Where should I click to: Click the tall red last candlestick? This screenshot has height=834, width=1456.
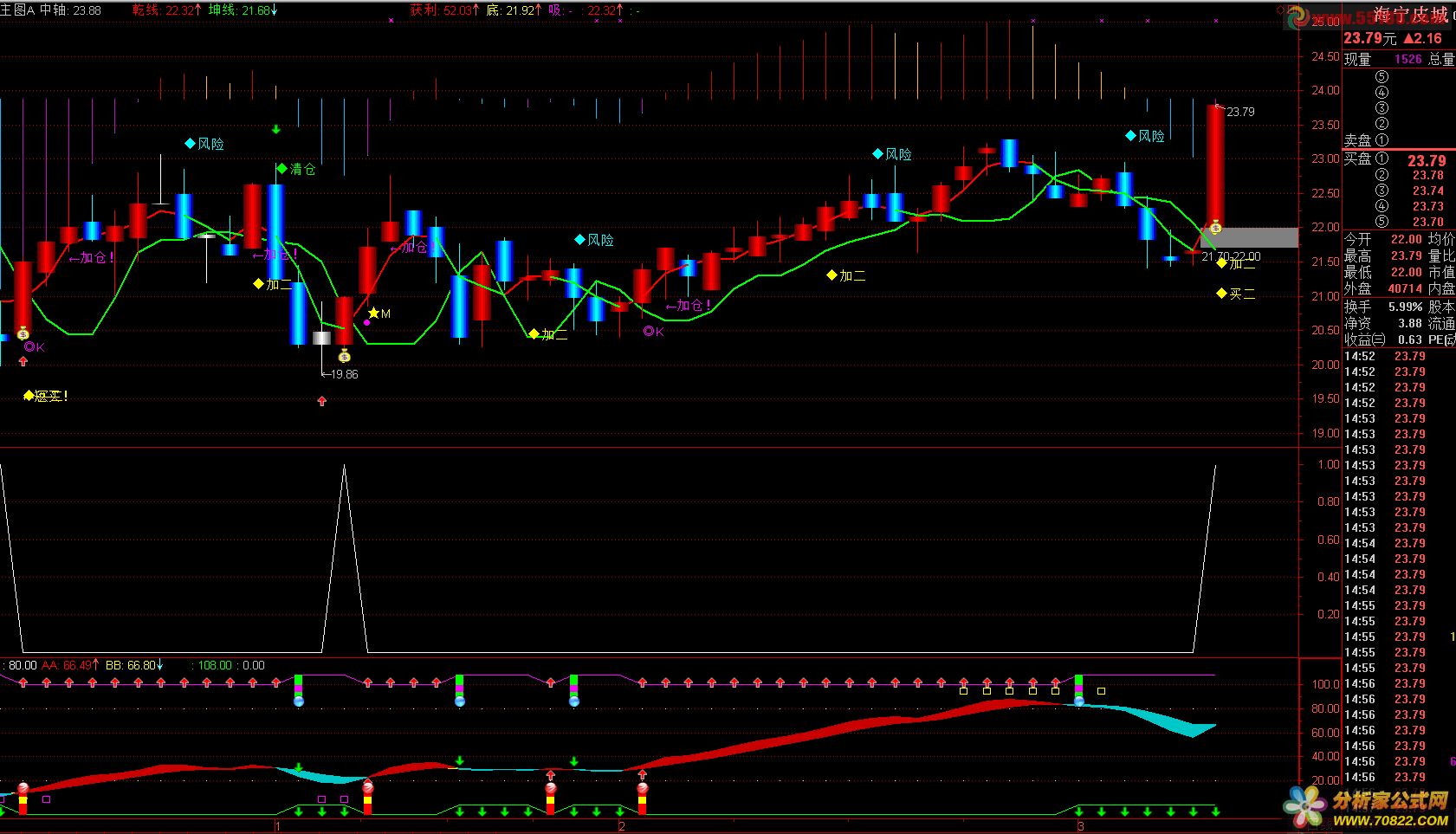pos(1215,165)
